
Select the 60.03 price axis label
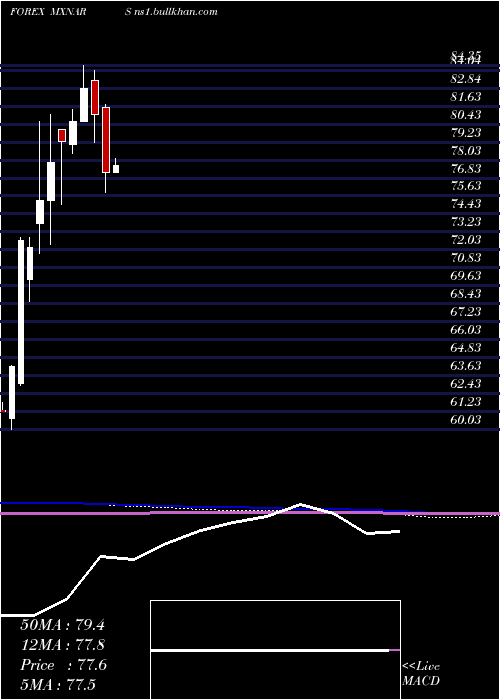[466, 420]
